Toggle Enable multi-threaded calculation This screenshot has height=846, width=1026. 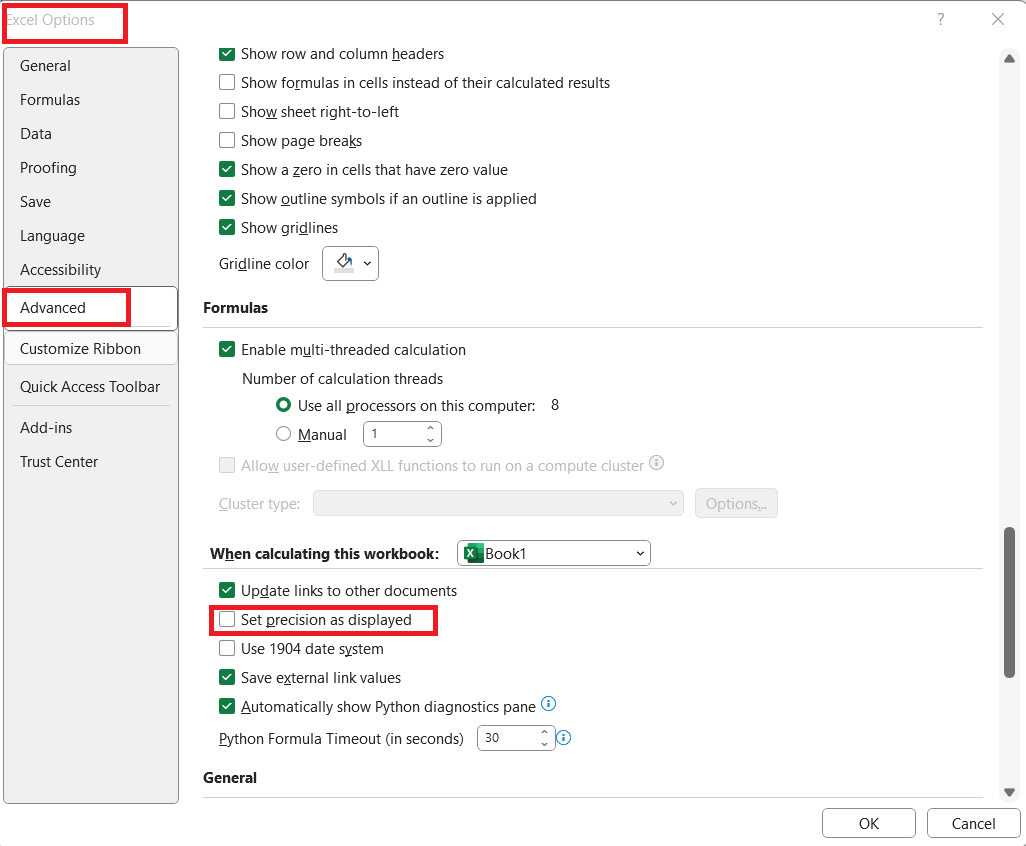tap(227, 349)
